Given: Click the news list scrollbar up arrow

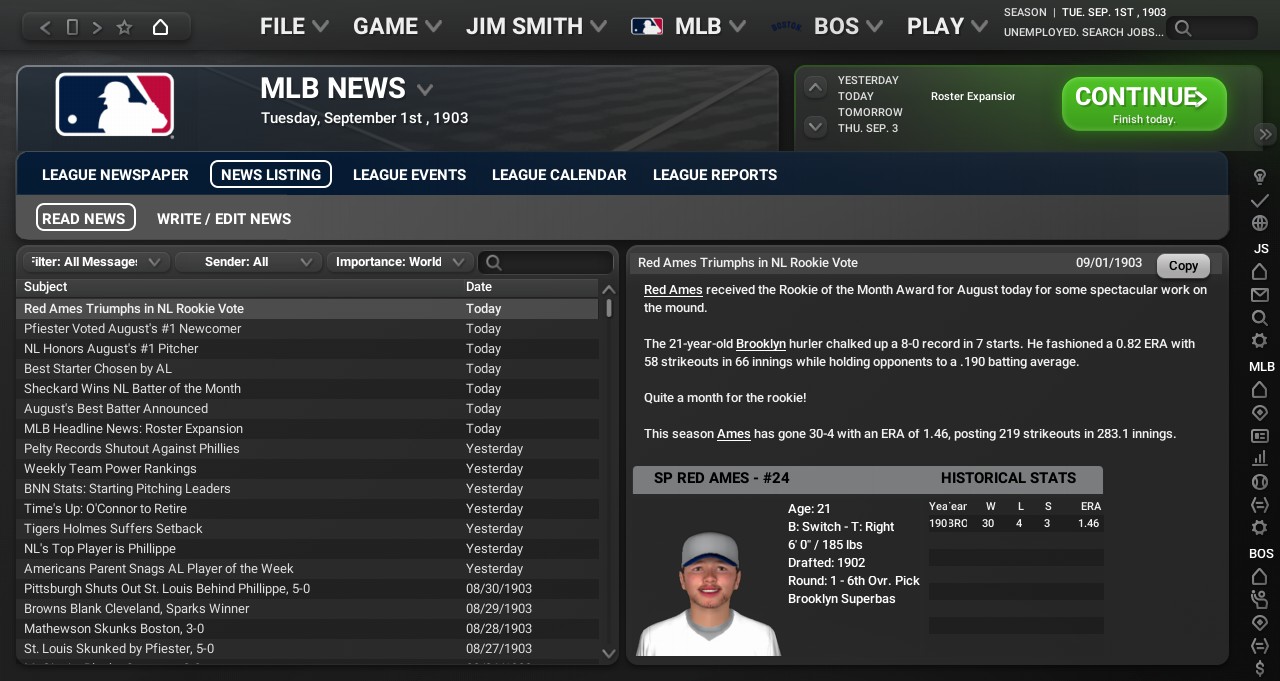Looking at the screenshot, I should click(608, 289).
